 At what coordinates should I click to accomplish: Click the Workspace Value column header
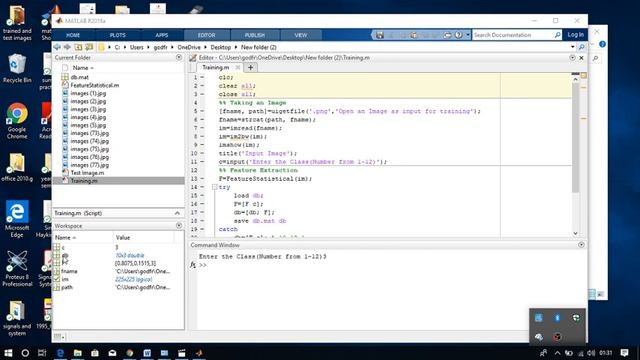122,238
